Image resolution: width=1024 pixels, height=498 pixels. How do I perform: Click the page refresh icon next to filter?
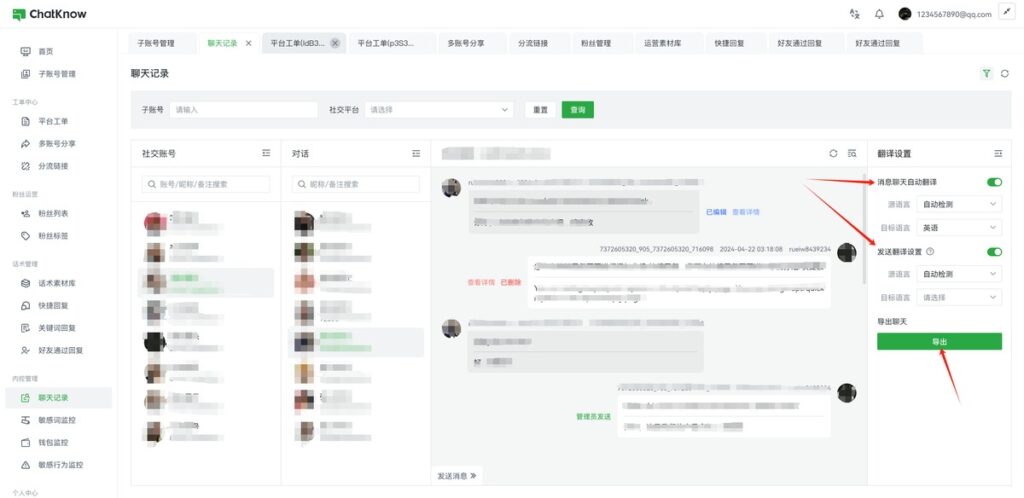point(1005,74)
